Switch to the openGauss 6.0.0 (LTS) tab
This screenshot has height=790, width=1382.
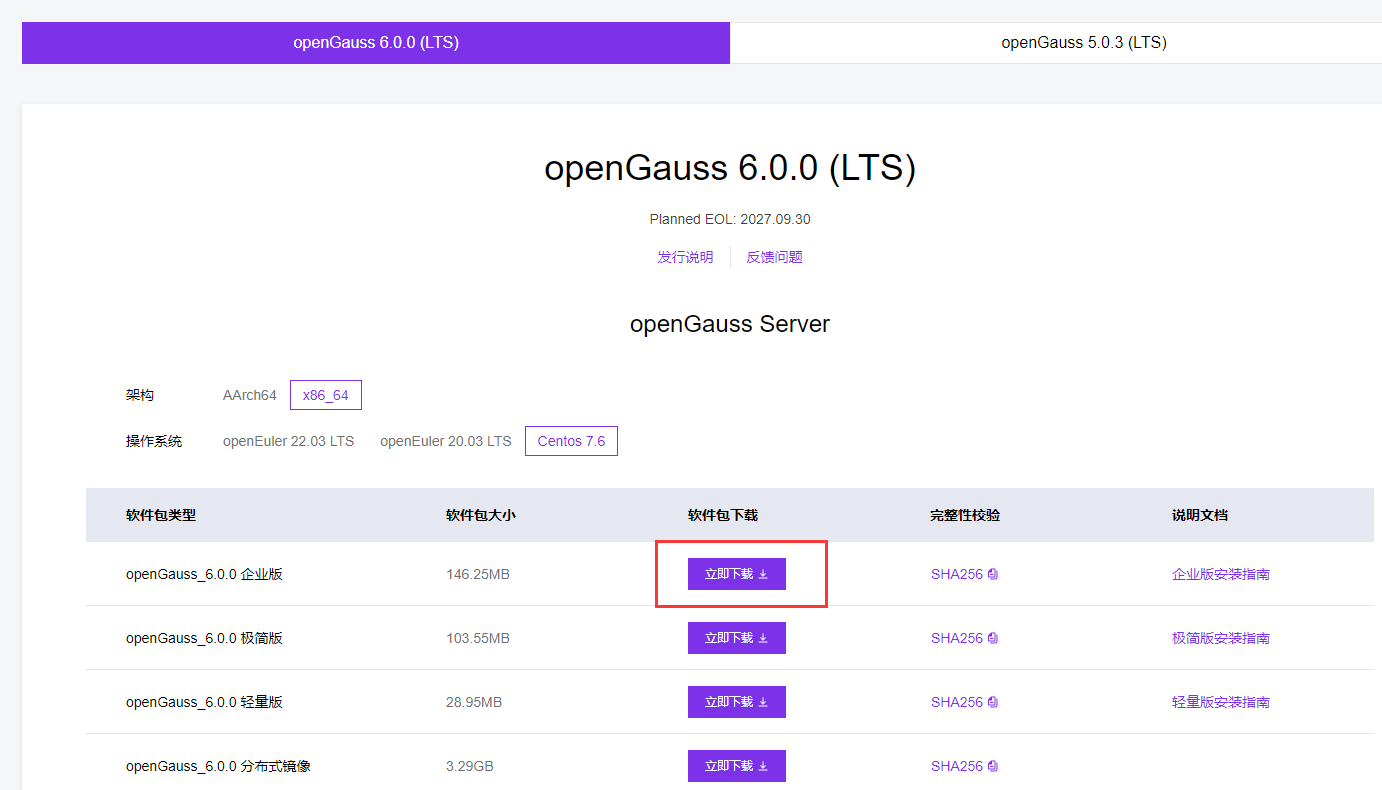[x=376, y=43]
